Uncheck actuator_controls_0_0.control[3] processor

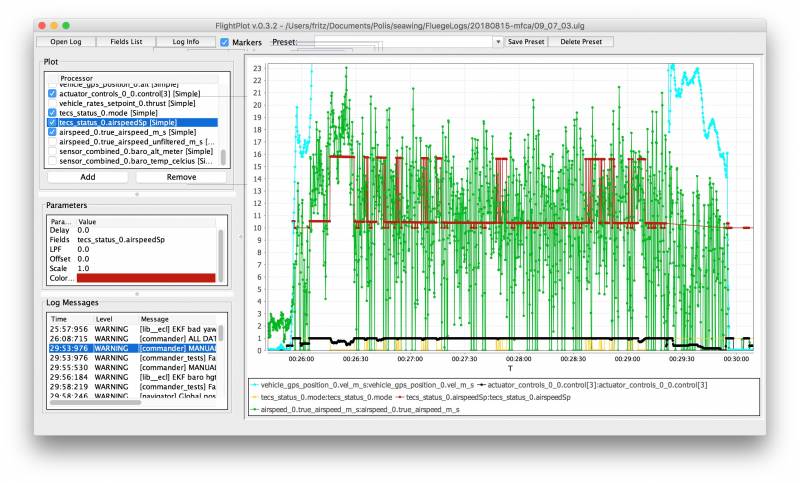pyautogui.click(x=52, y=94)
